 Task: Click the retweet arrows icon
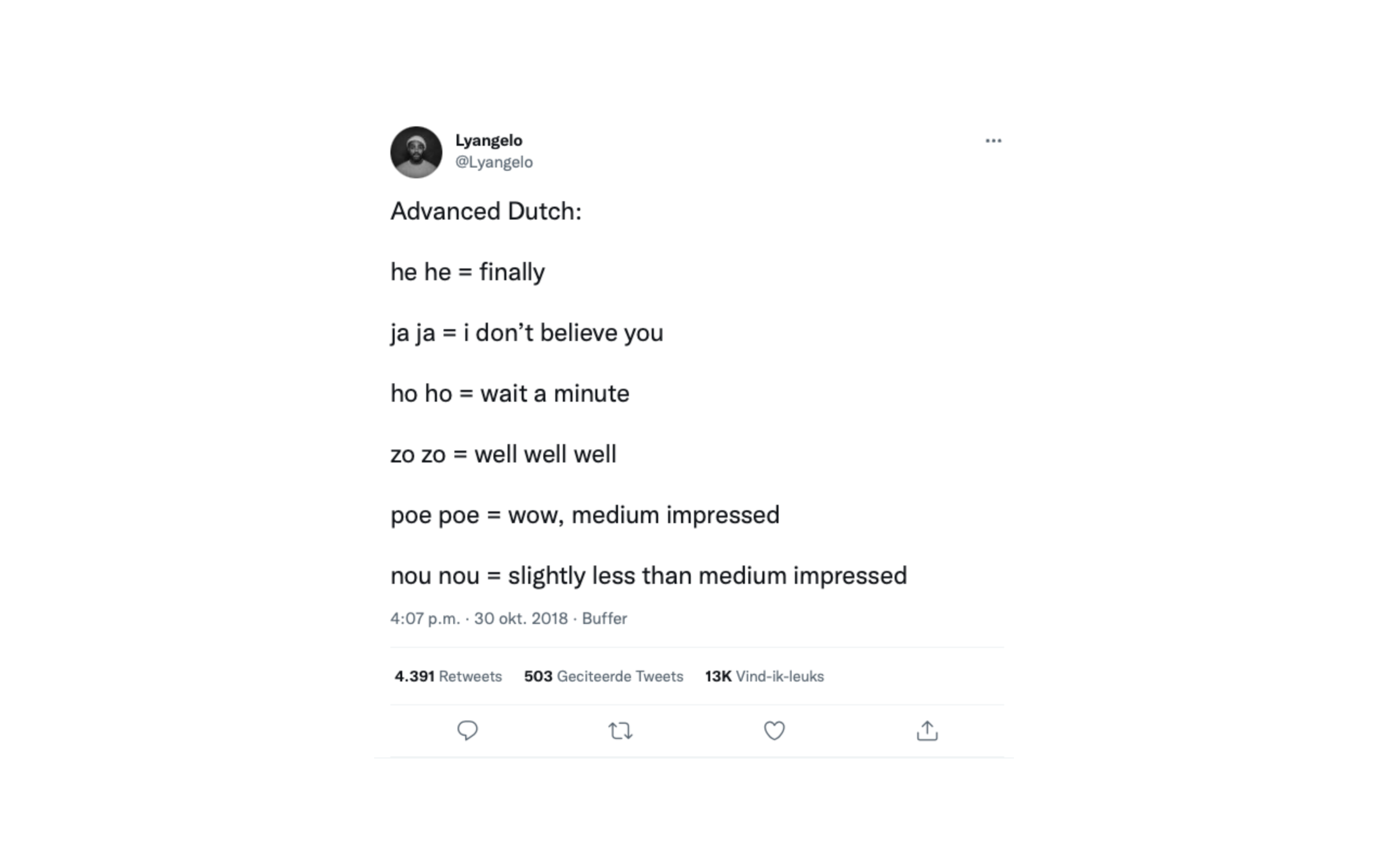[620, 731]
